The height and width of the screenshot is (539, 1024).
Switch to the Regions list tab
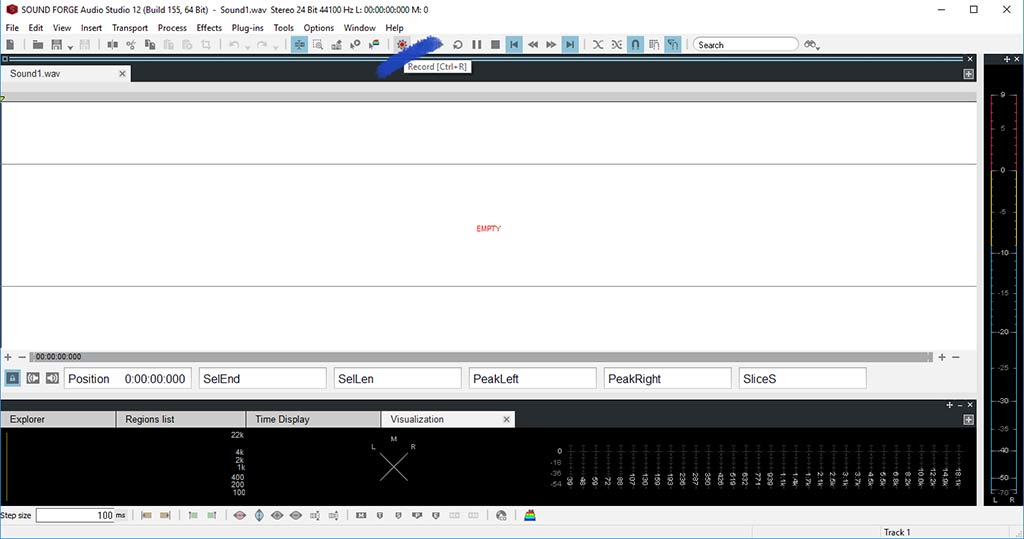tap(181, 419)
